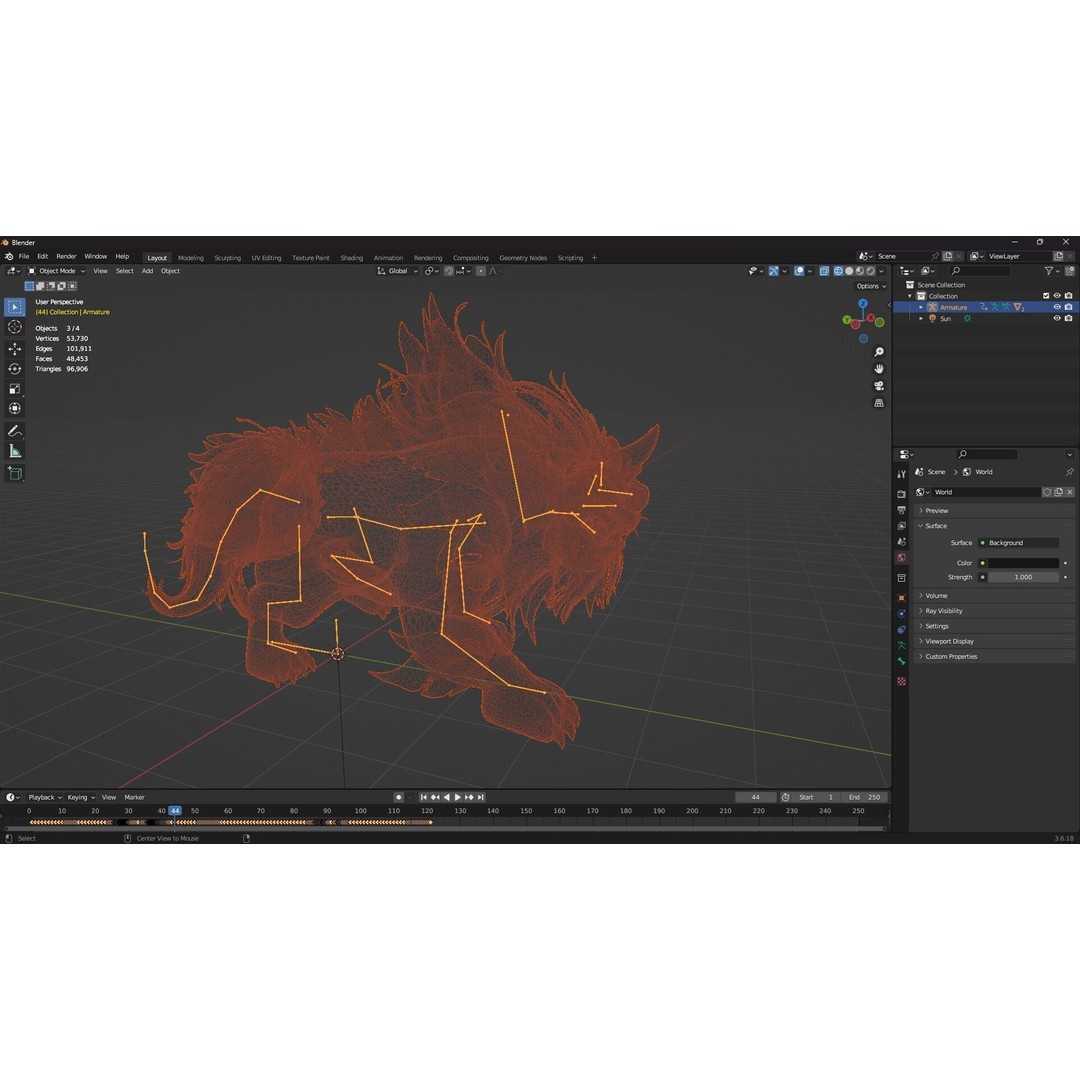The height and width of the screenshot is (1080, 1080).
Task: Open the File menu
Action: pyautogui.click(x=24, y=256)
